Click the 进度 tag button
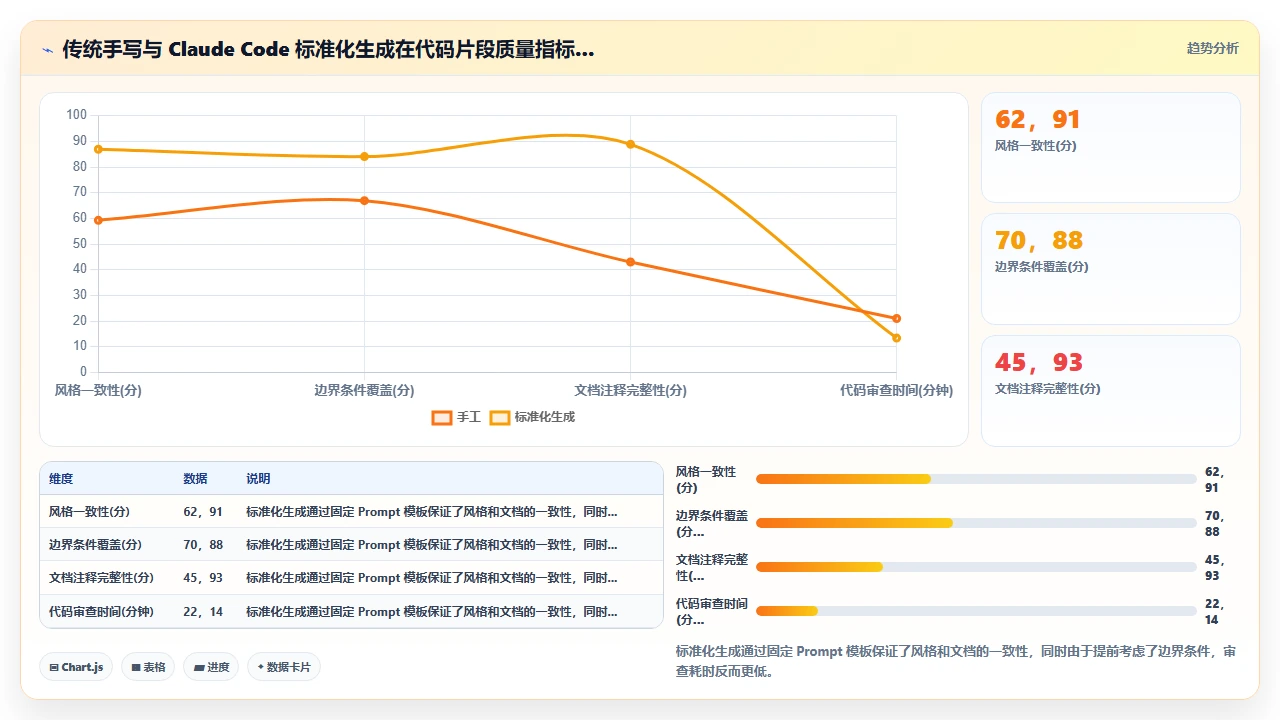This screenshot has width=1280, height=720. coord(211,667)
